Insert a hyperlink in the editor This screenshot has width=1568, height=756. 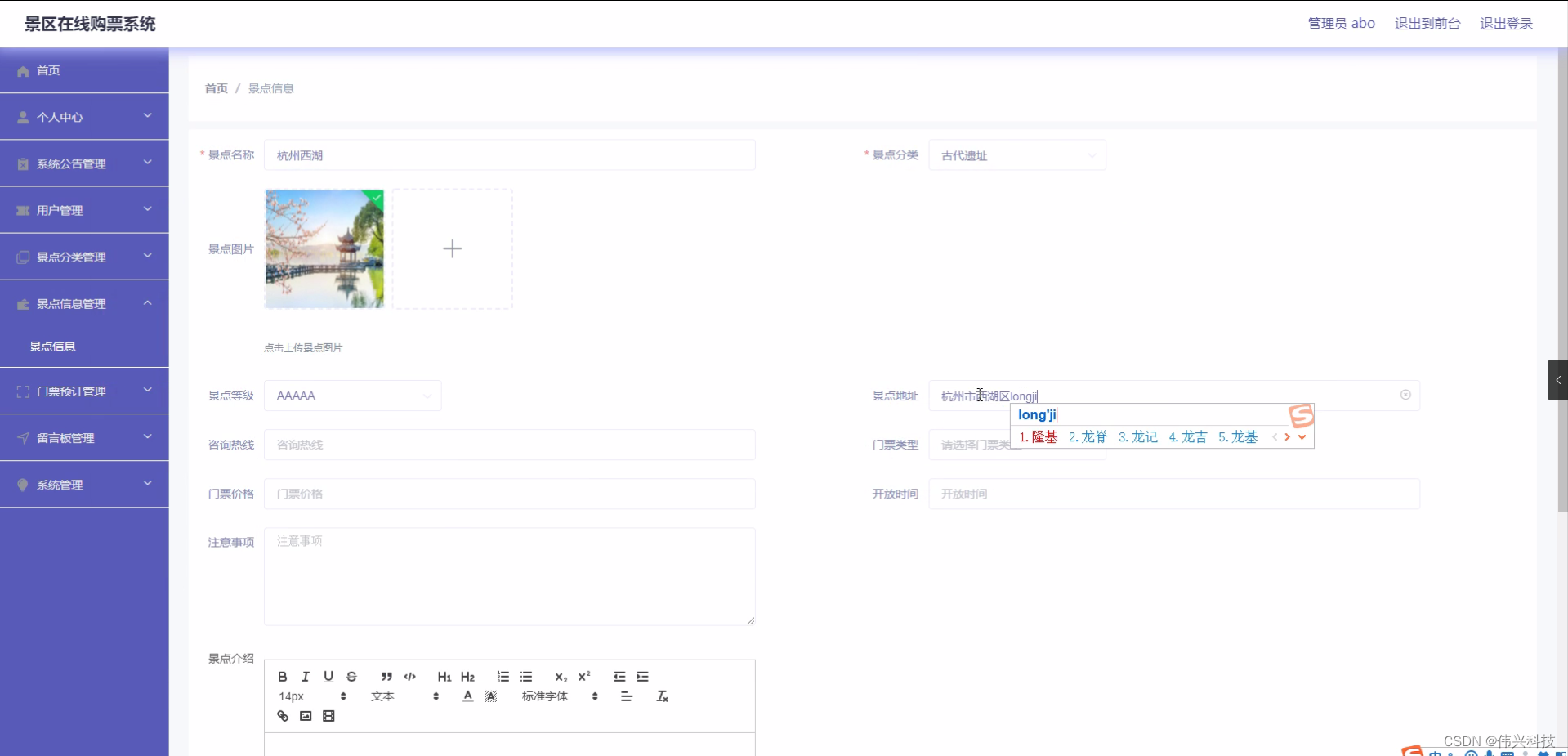pyautogui.click(x=283, y=716)
